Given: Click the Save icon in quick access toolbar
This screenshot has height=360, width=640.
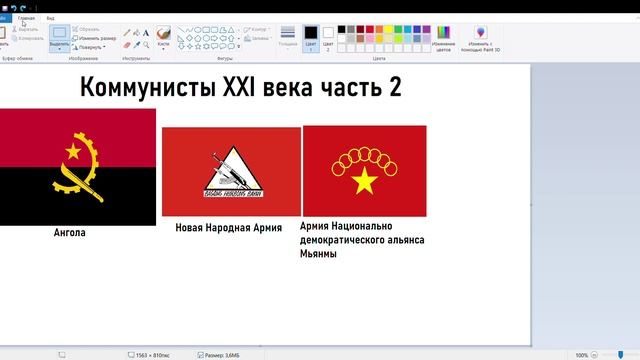Looking at the screenshot, I should 5,8.
